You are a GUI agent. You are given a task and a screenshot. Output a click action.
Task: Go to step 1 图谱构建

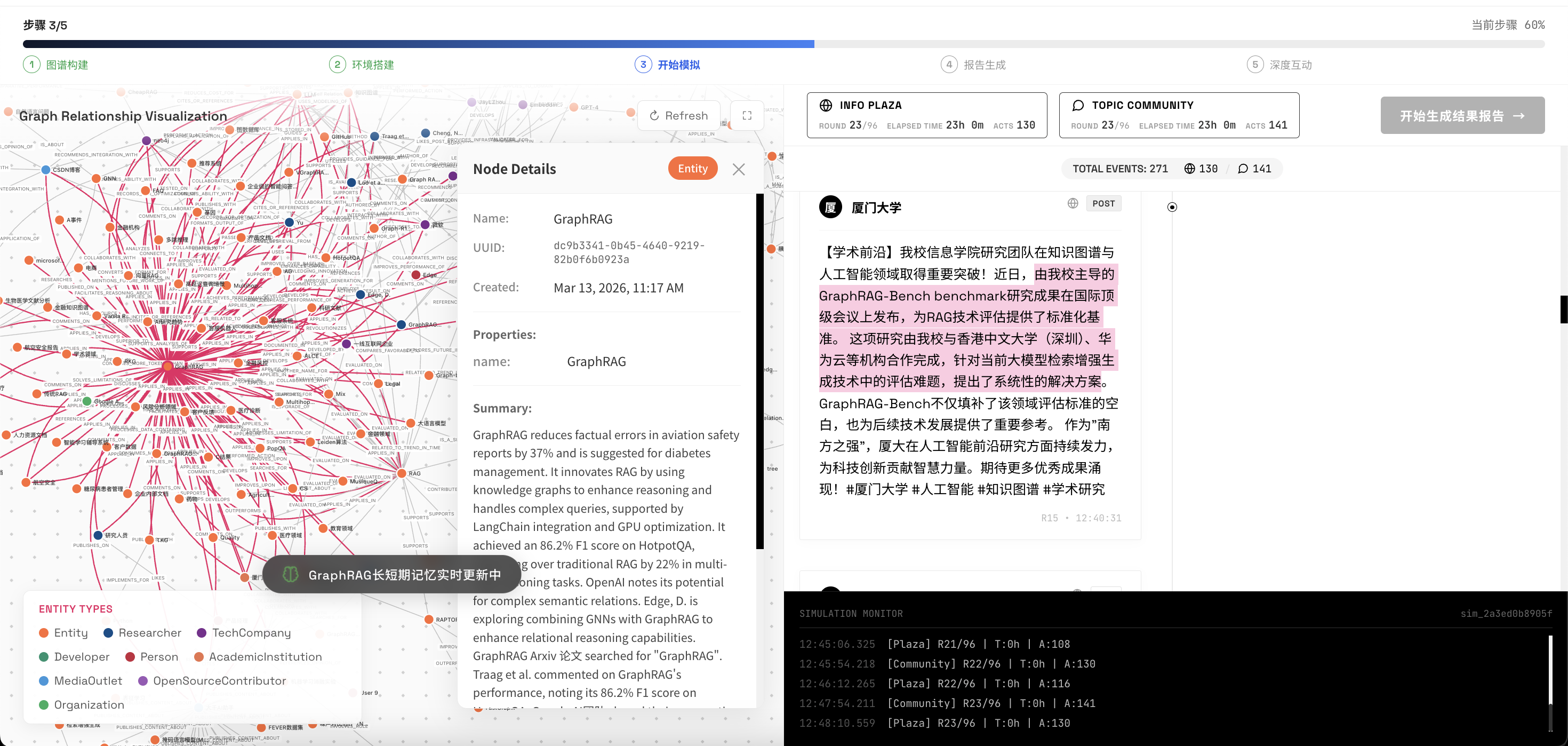[x=56, y=65]
